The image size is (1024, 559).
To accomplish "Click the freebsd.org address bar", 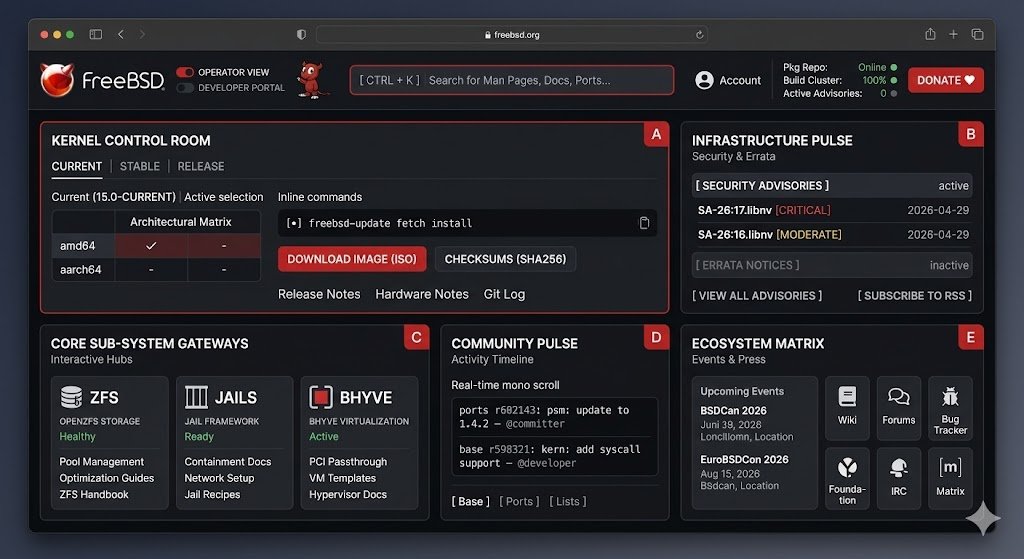I will click(511, 35).
